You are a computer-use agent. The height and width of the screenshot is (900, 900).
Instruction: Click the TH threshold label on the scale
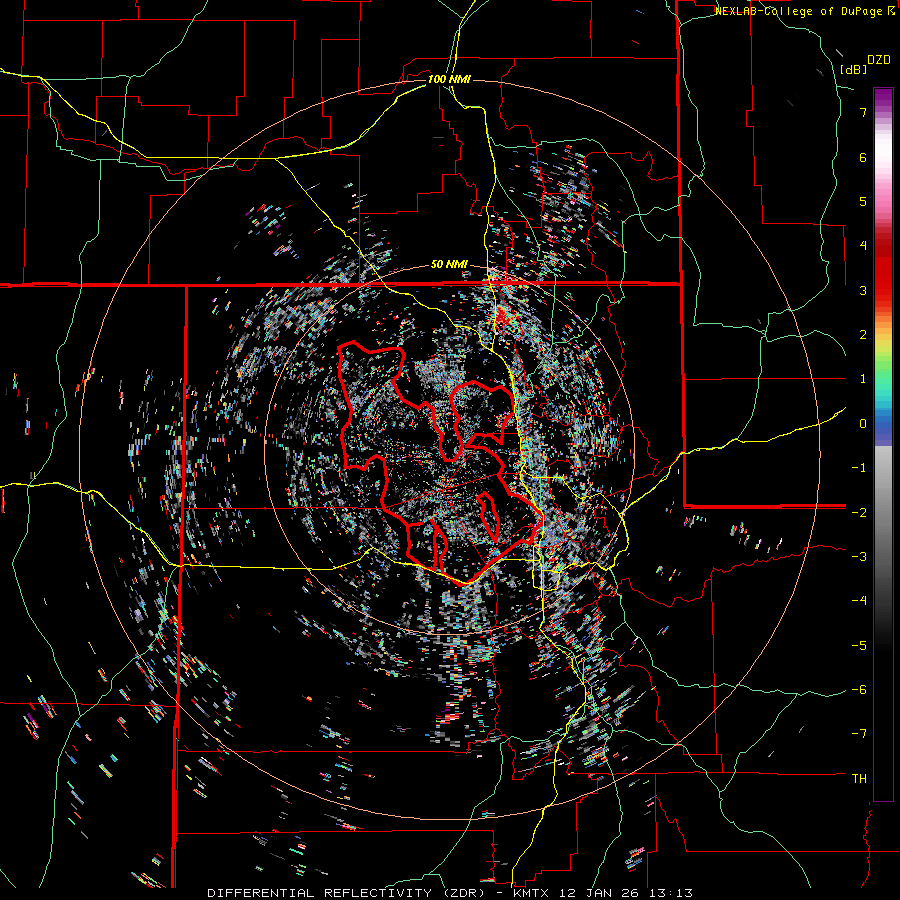point(859,779)
